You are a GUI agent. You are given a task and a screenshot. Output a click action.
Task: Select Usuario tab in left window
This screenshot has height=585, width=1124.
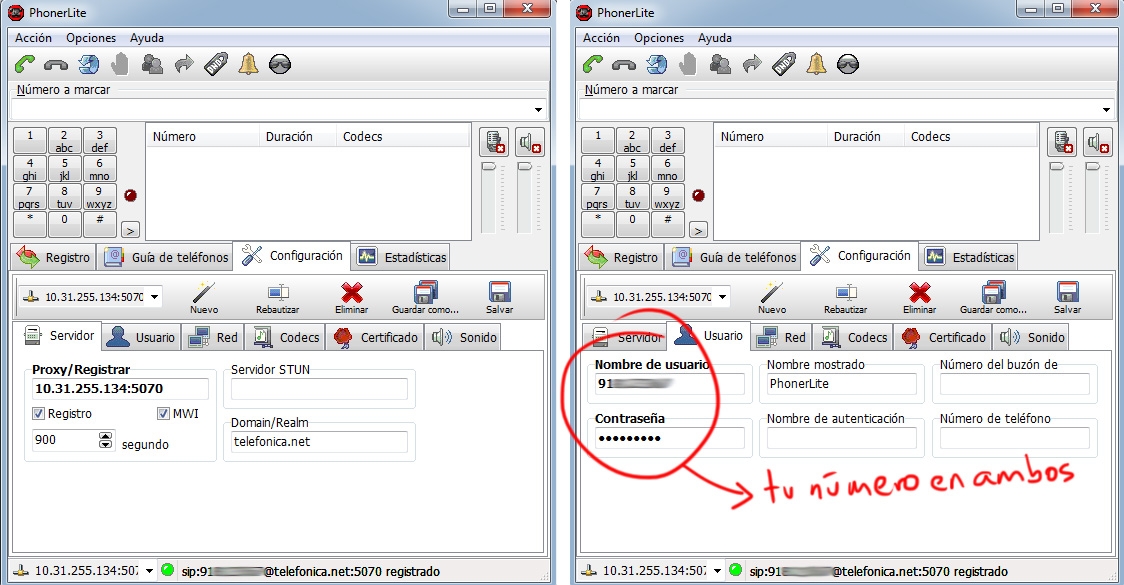(x=140, y=338)
